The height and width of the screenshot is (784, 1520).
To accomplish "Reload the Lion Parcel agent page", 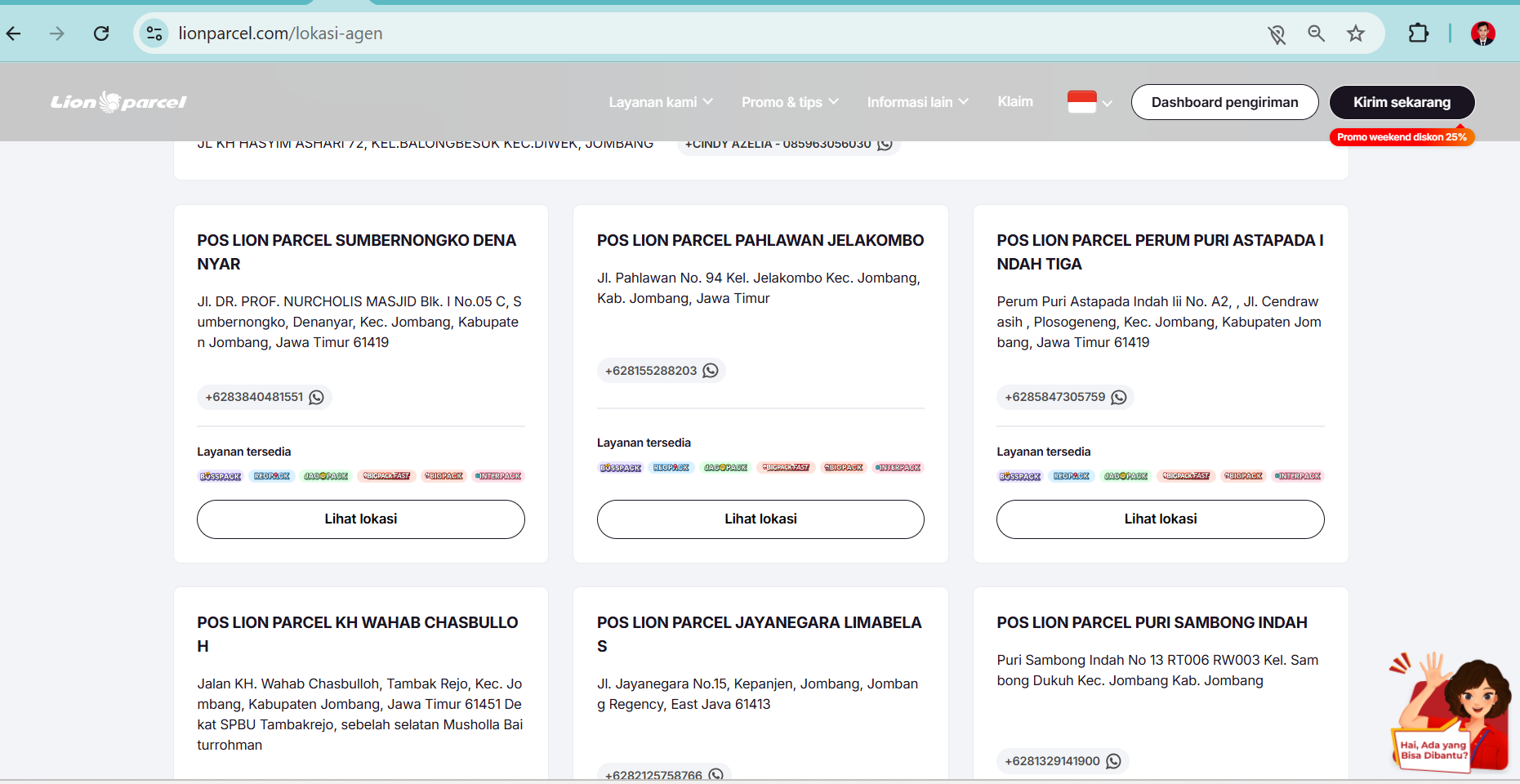I will [x=101, y=33].
